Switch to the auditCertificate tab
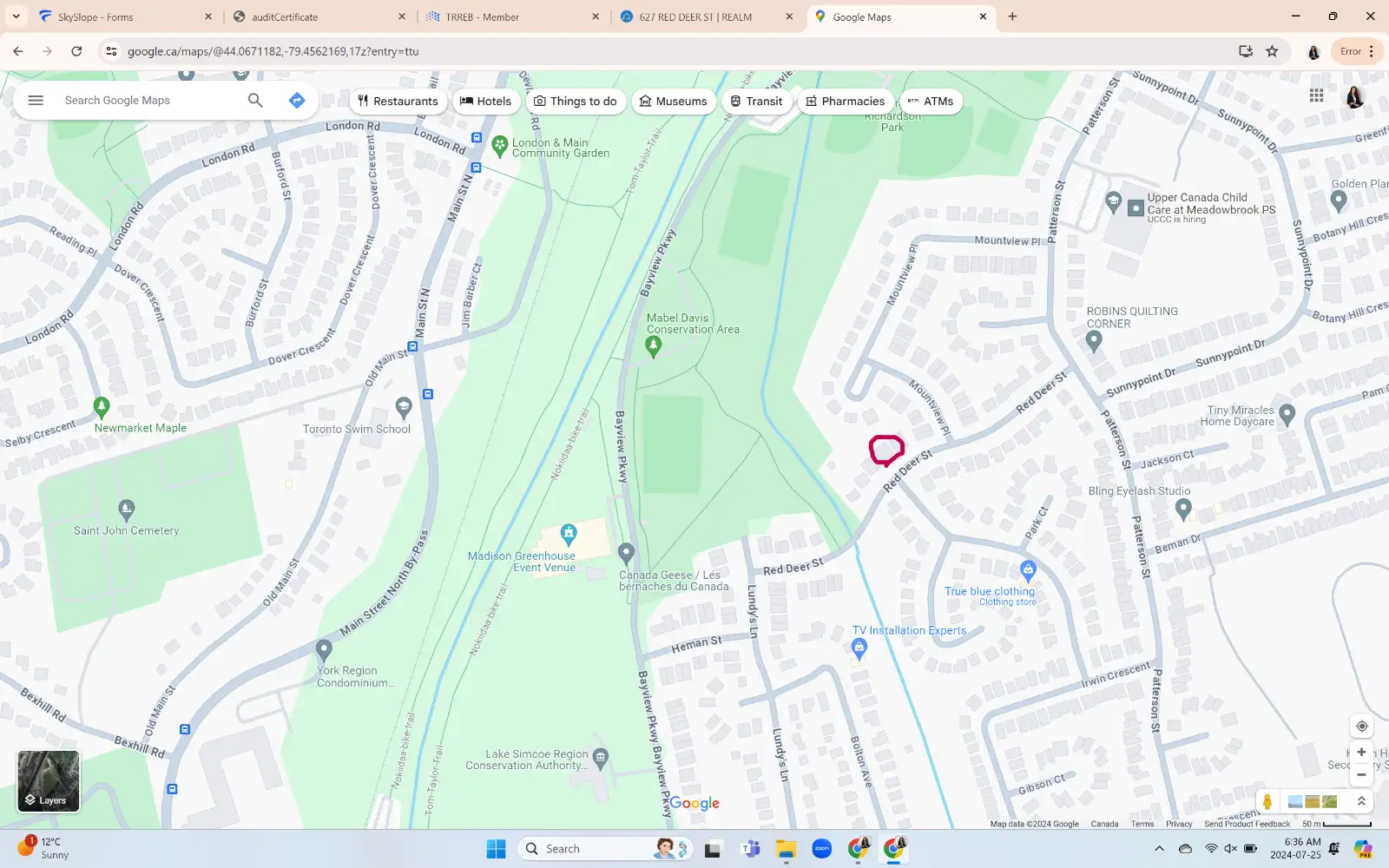 (317, 16)
